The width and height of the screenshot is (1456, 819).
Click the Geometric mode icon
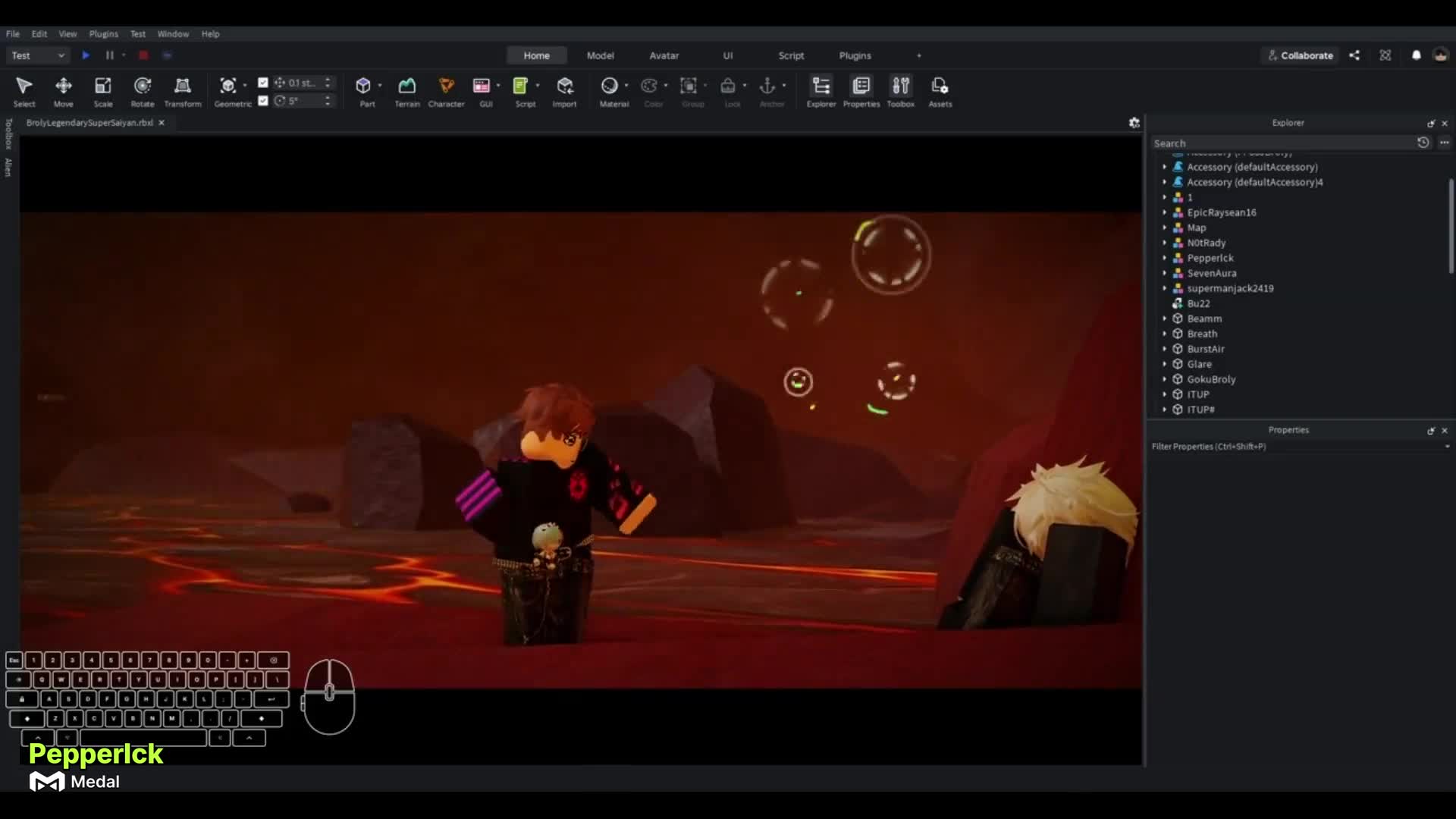[x=228, y=86]
